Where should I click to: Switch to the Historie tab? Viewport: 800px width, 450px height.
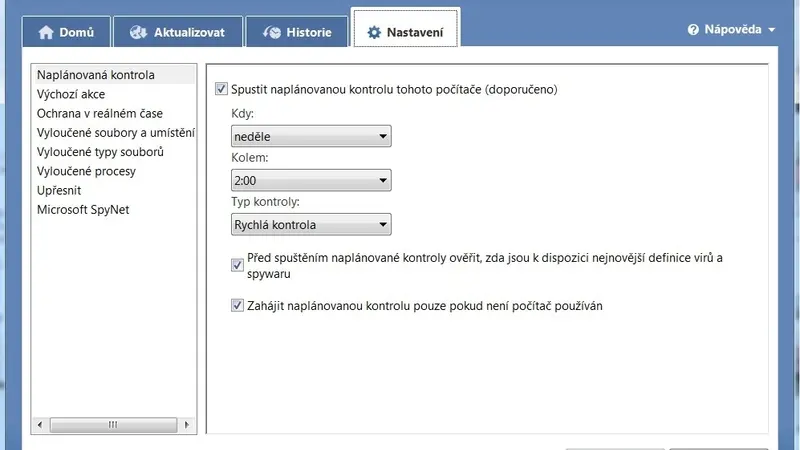[x=297, y=32]
